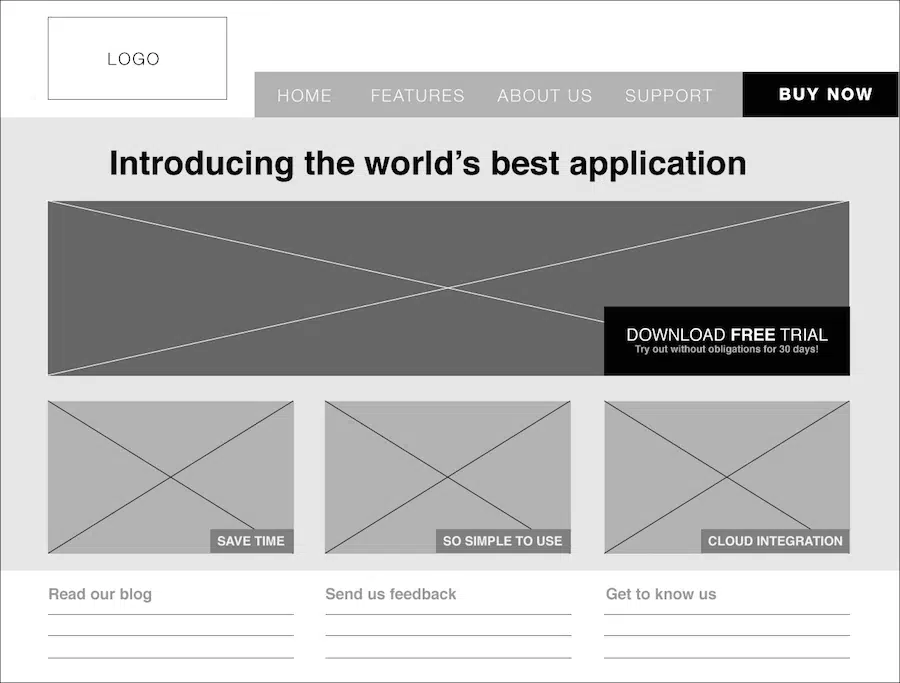Image resolution: width=900 pixels, height=683 pixels.
Task: Open the SUPPORT section
Action: coord(669,96)
